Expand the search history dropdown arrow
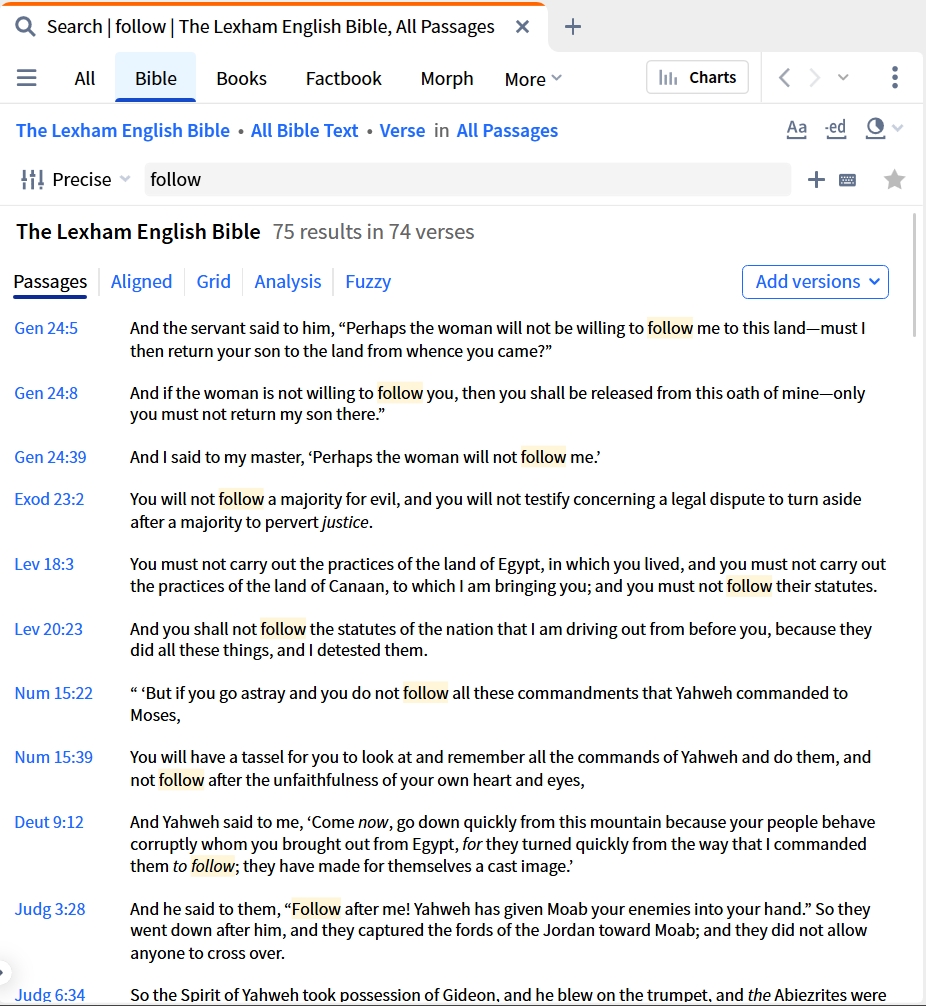The width and height of the screenshot is (926, 1006). tap(898, 128)
